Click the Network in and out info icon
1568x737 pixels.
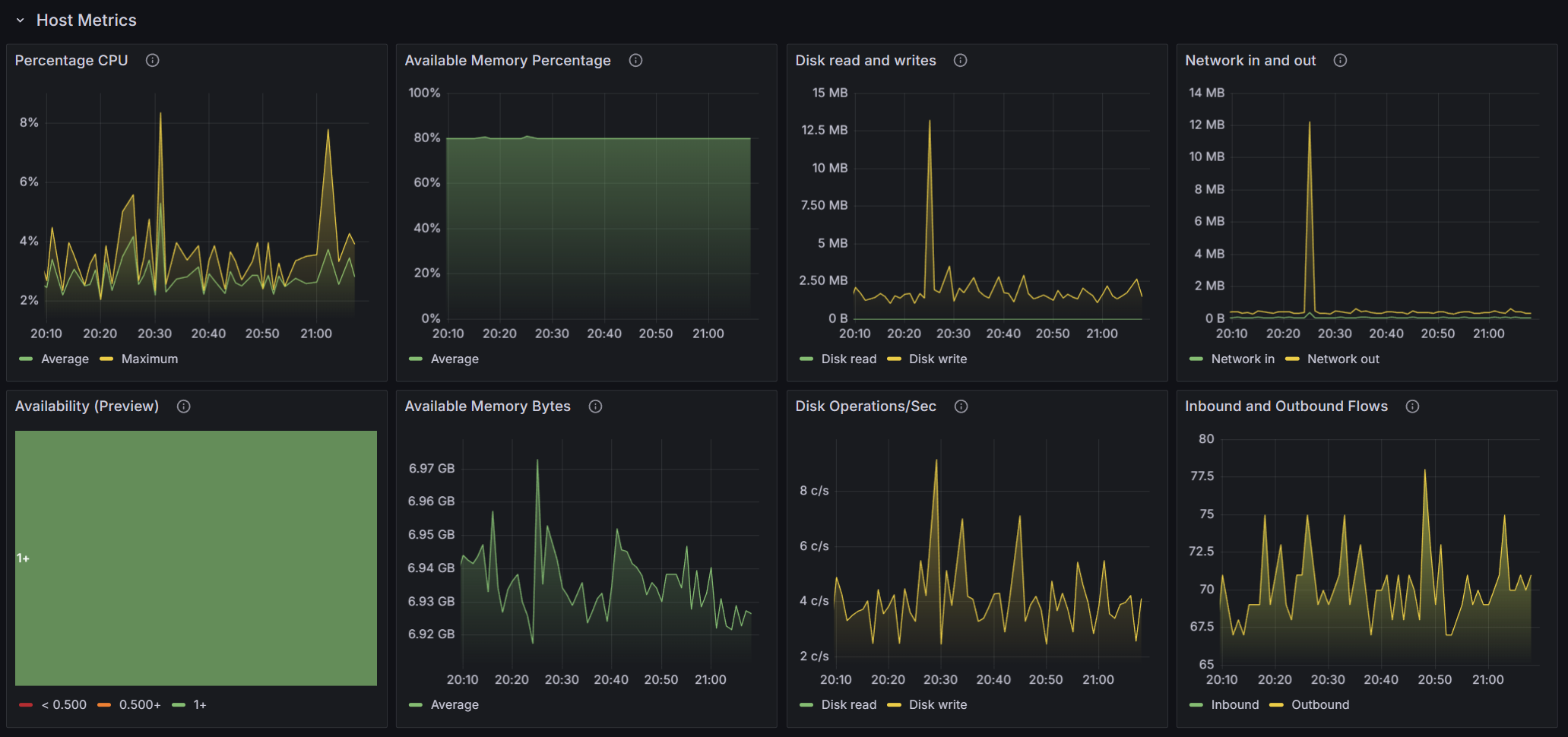pos(1341,61)
